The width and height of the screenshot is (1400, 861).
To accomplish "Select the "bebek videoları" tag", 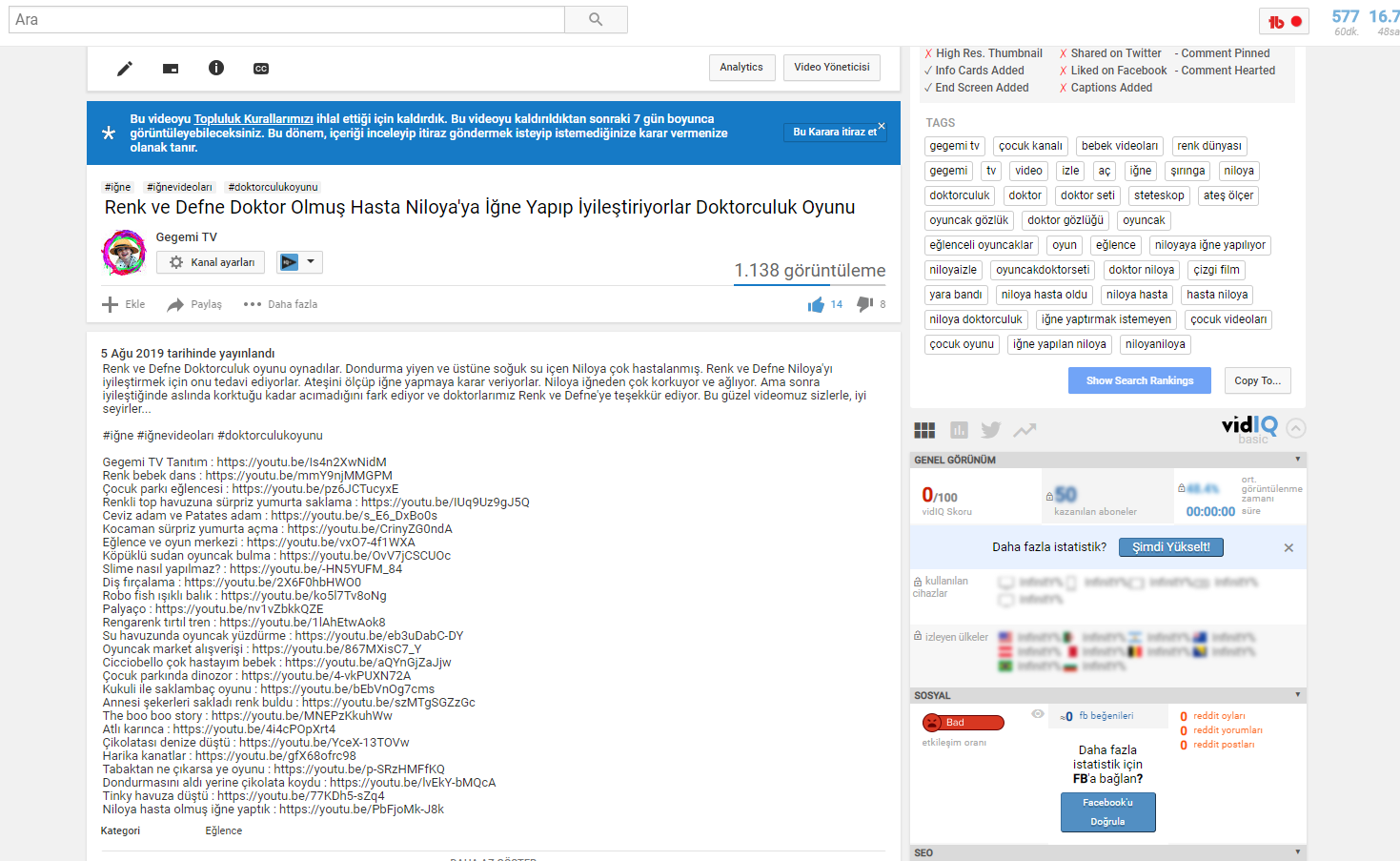I will click(x=1120, y=146).
